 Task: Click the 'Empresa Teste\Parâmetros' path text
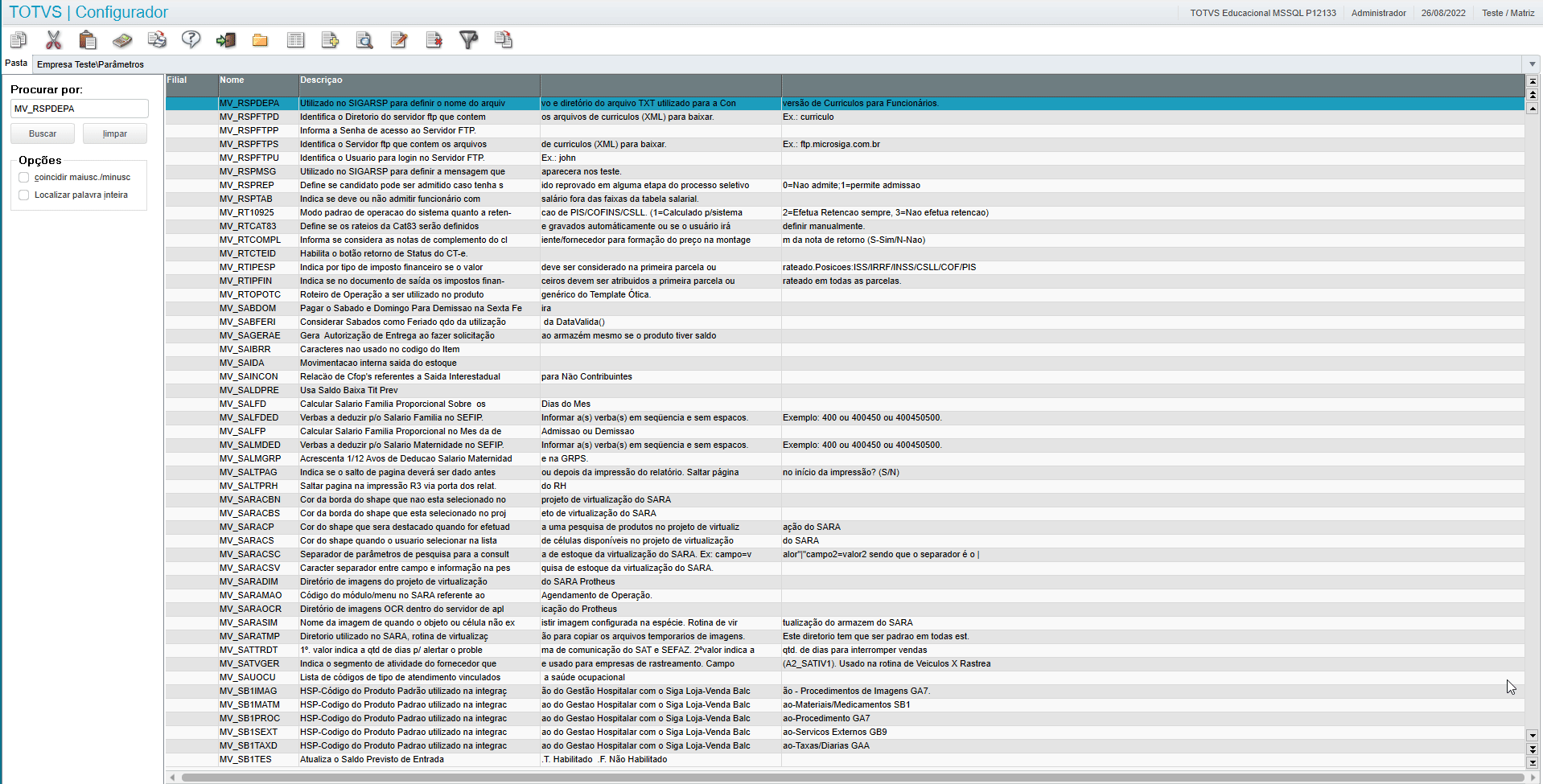(x=90, y=64)
